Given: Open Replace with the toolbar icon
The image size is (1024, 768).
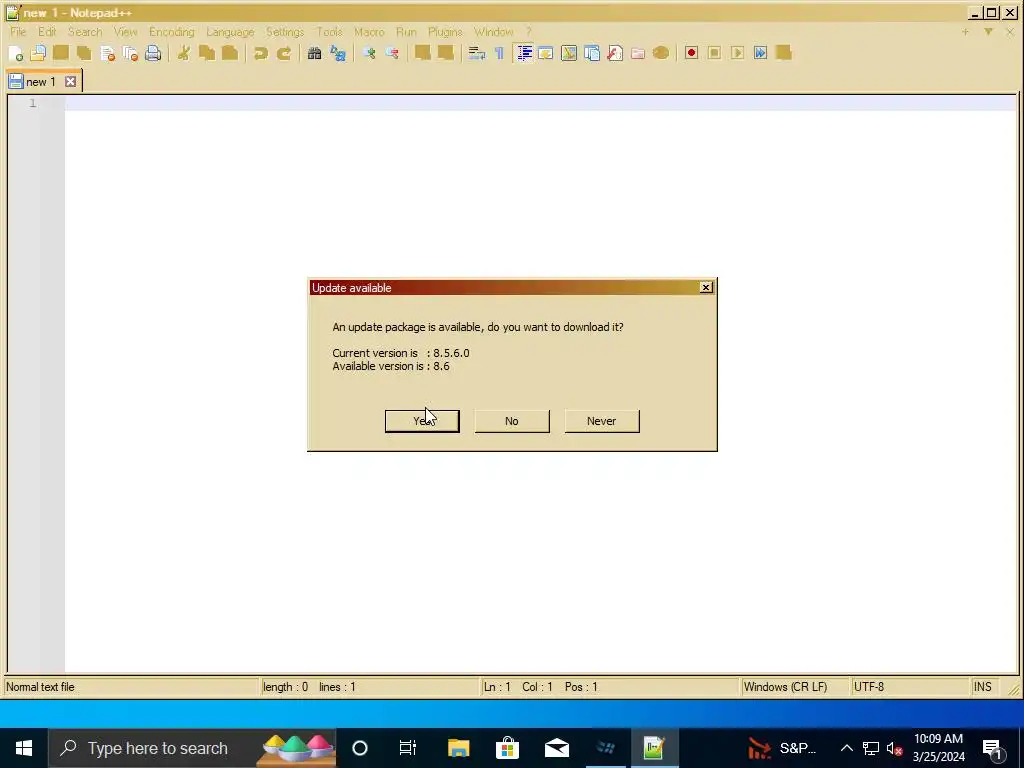Looking at the screenshot, I should (x=338, y=54).
